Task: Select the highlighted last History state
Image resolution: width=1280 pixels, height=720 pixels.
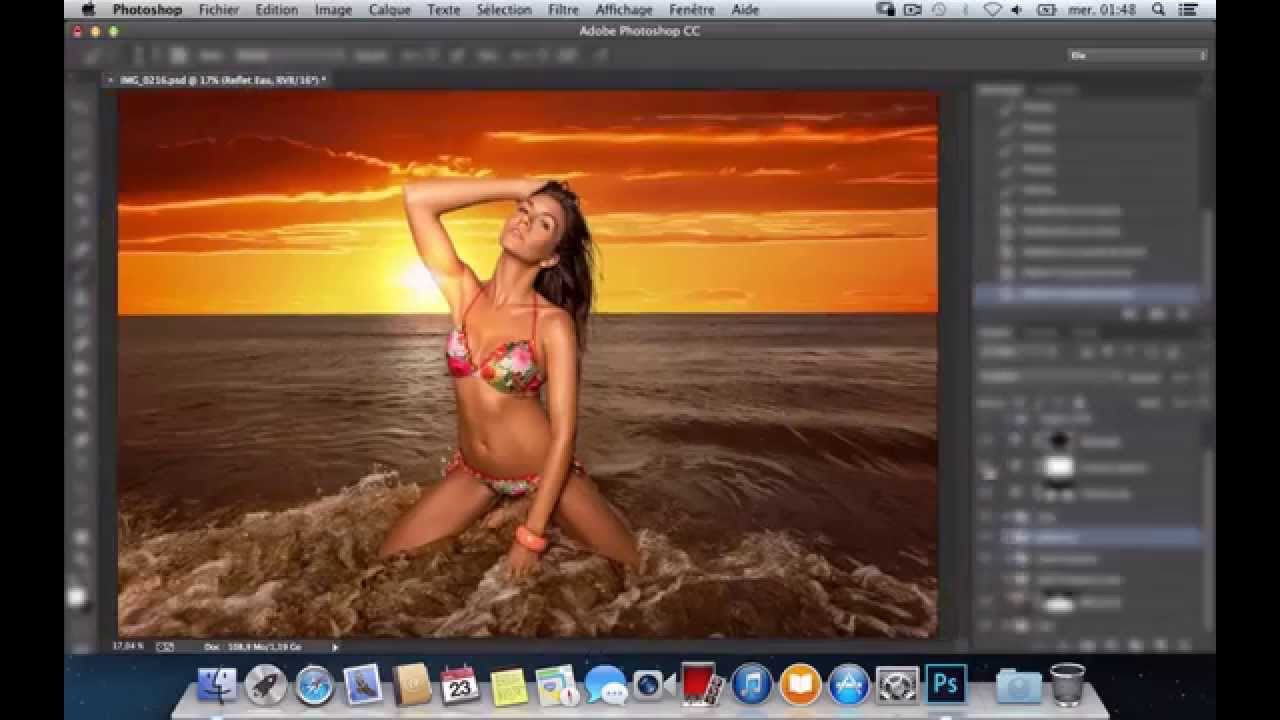Action: [1087, 294]
